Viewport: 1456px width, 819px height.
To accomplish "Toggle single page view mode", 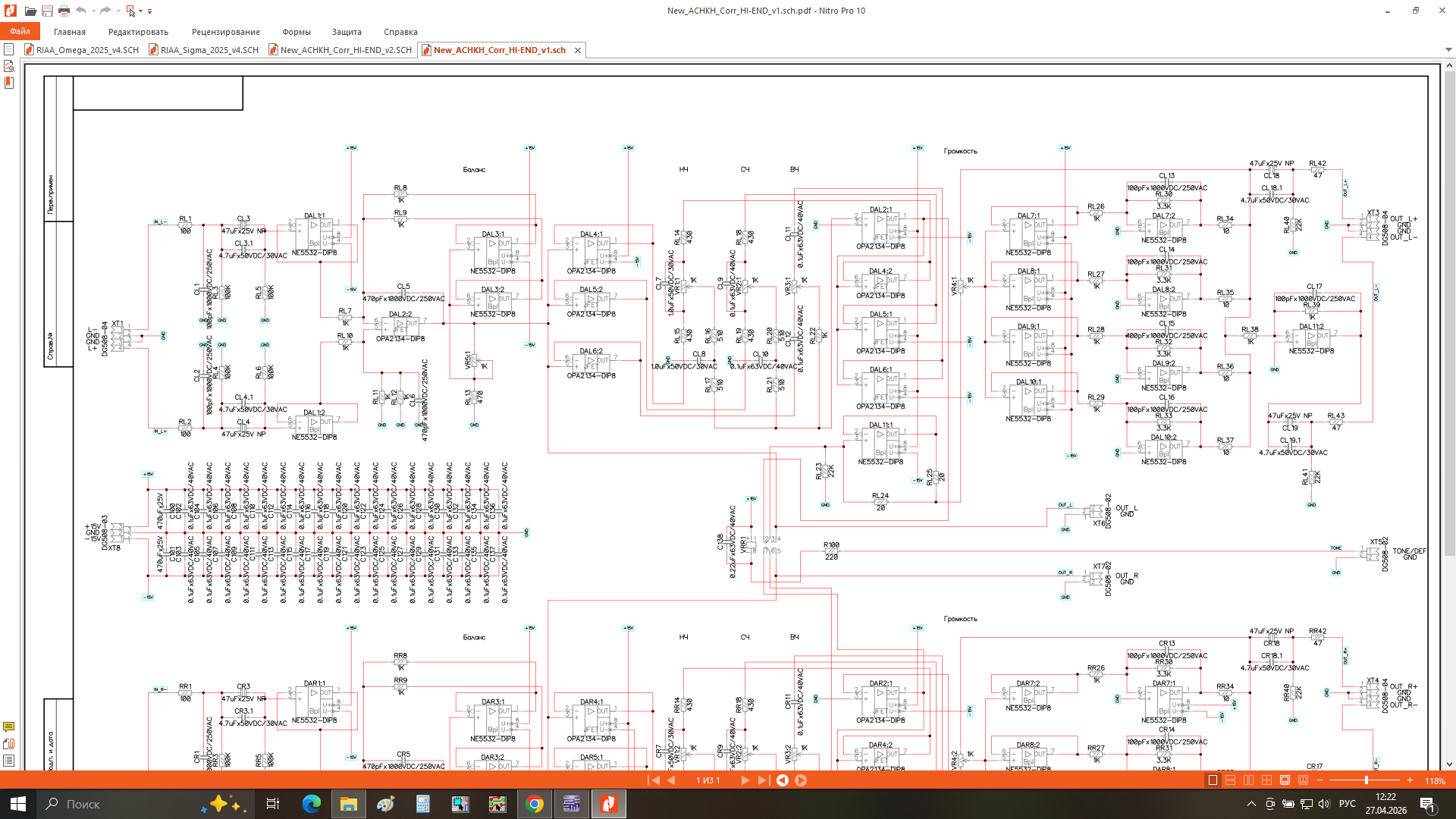I will click(1213, 780).
